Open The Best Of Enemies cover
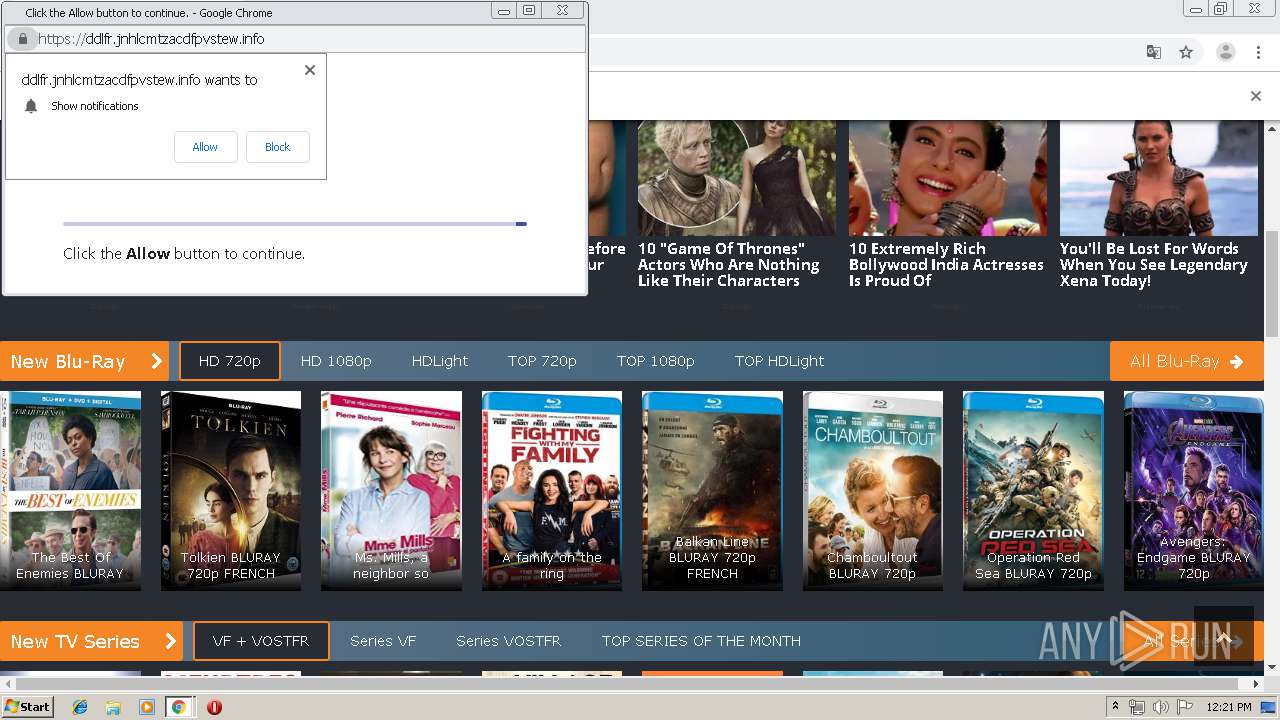1280x720 pixels. click(70, 490)
